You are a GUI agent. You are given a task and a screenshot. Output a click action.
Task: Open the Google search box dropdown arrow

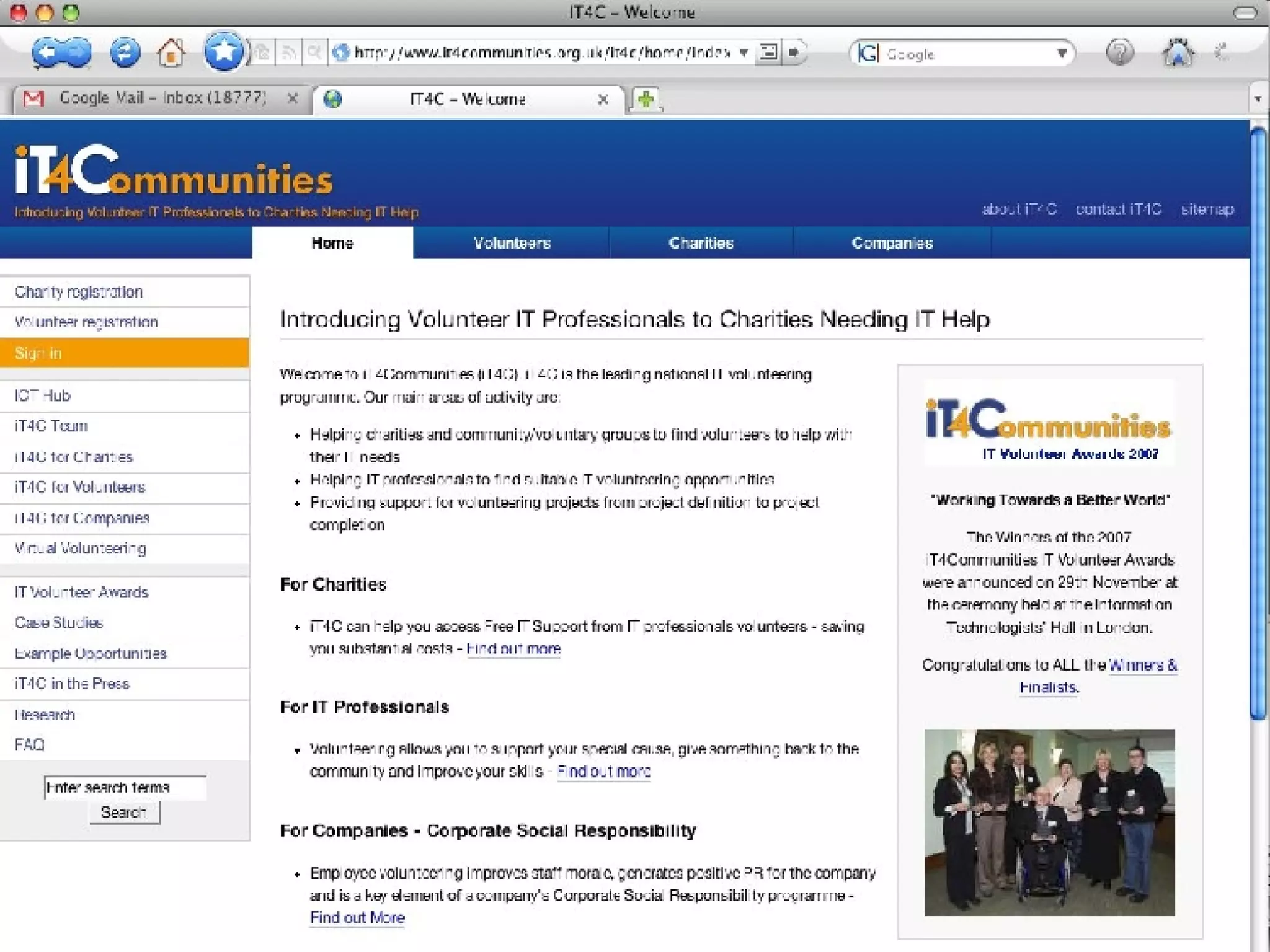tap(1062, 53)
